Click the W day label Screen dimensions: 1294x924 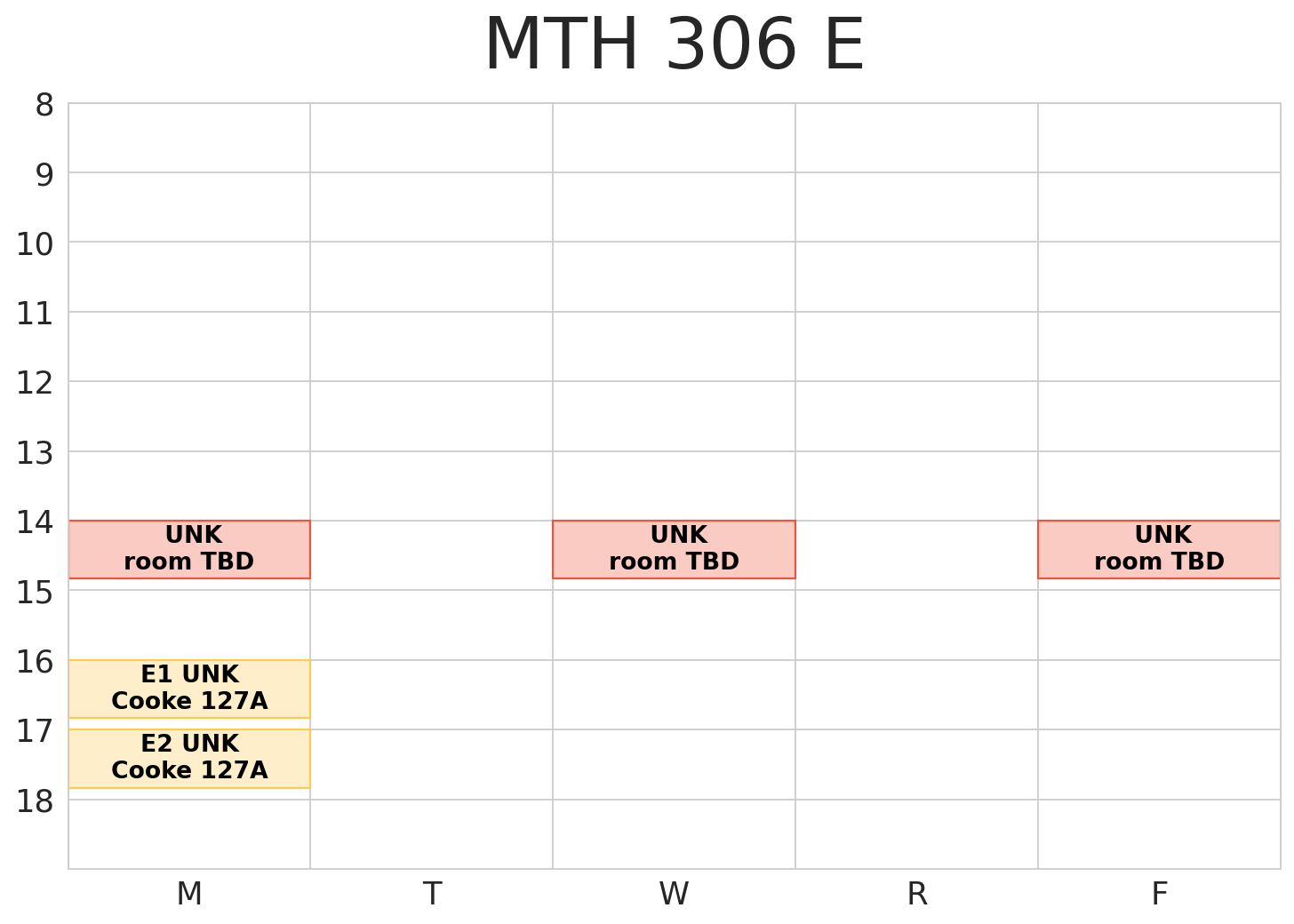pyautogui.click(x=674, y=894)
